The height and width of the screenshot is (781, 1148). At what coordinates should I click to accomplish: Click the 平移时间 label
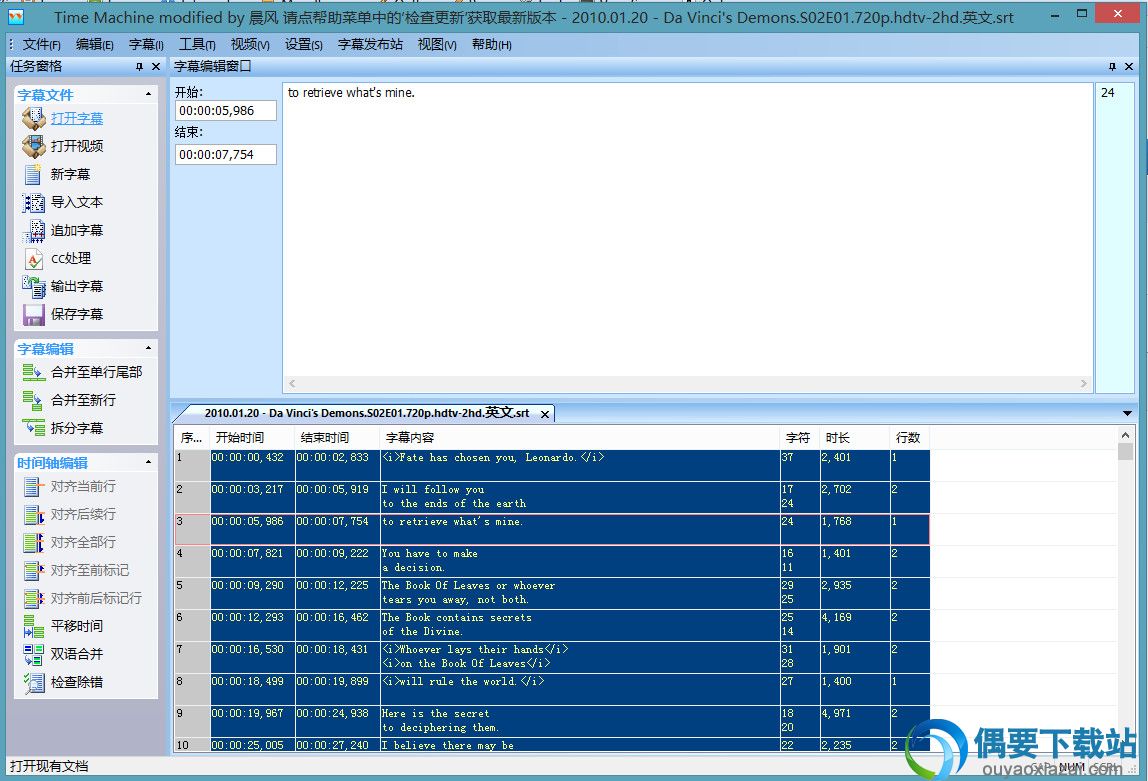click(x=77, y=627)
